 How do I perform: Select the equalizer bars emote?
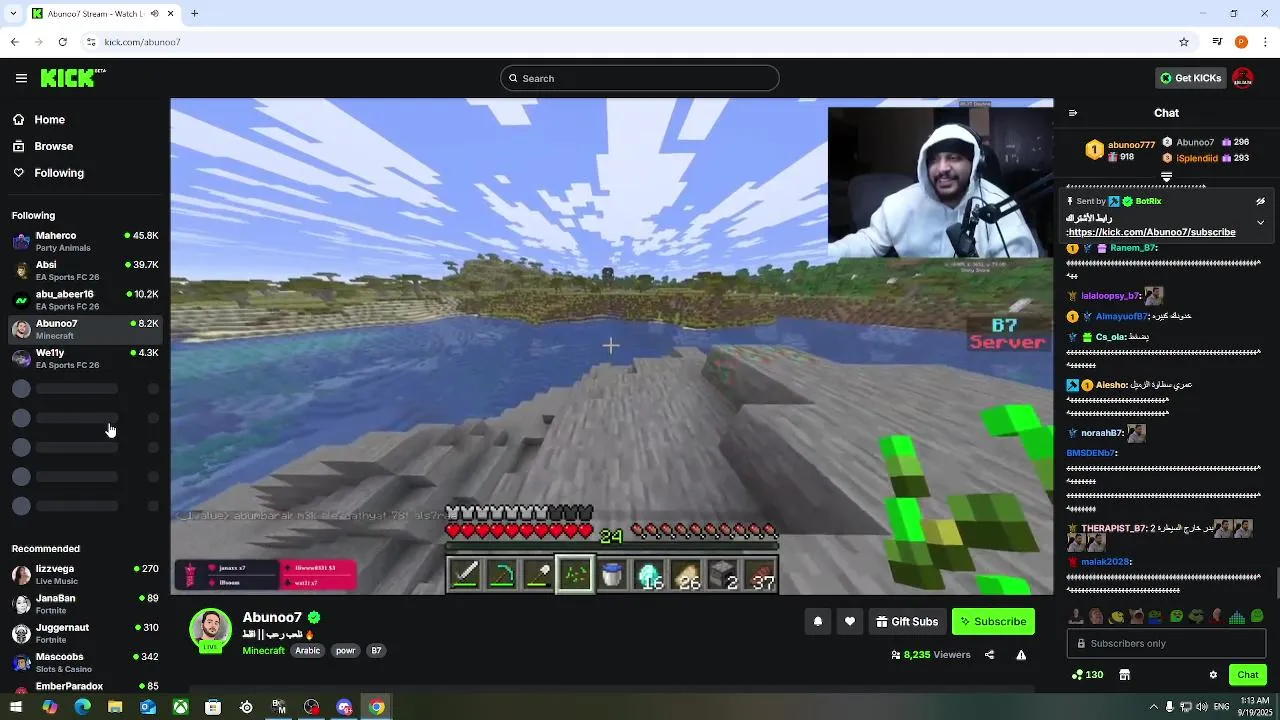coord(1237,617)
